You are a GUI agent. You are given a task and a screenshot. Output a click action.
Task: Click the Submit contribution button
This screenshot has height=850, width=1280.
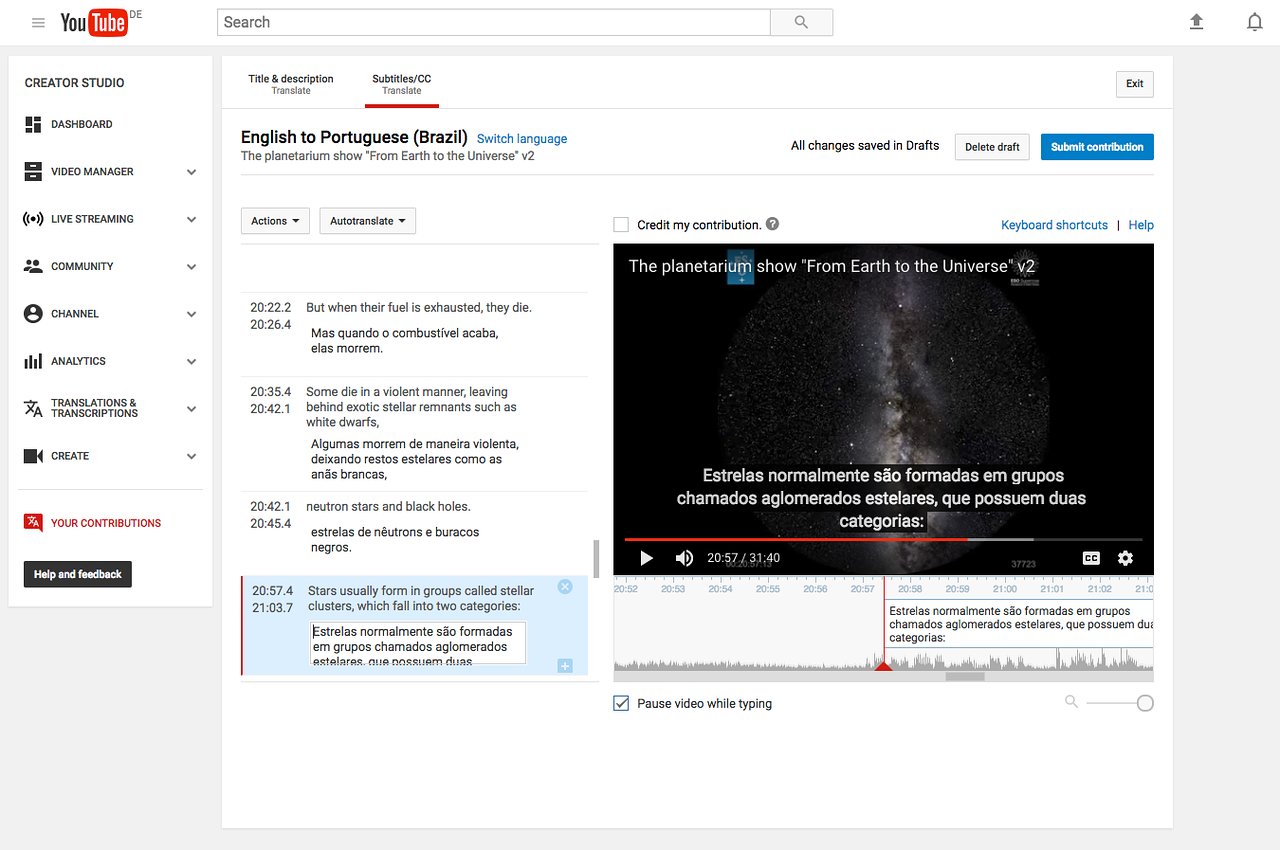[1097, 147]
